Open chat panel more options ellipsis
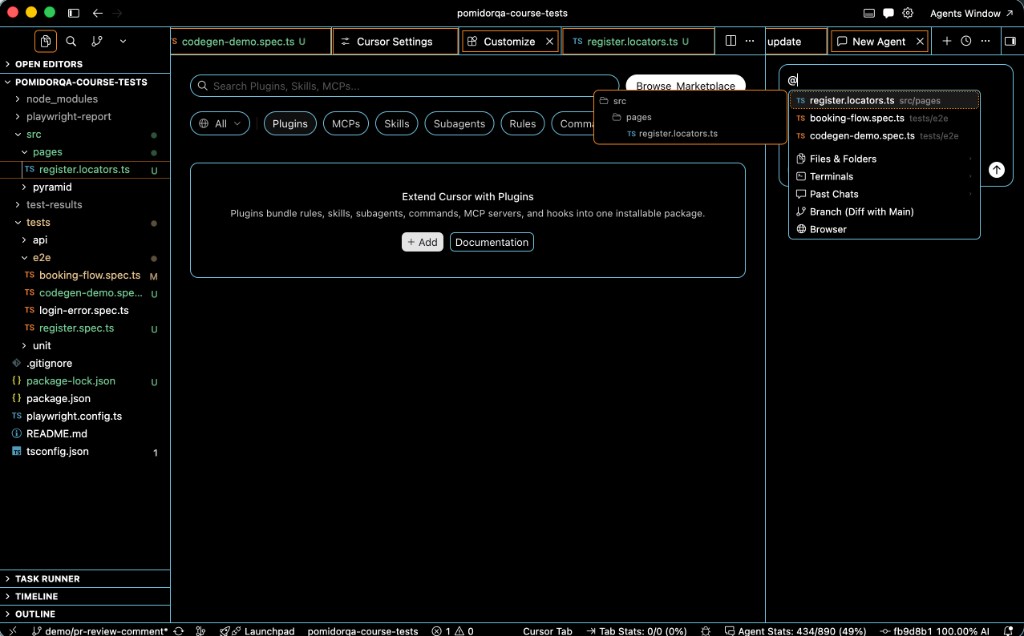The width and height of the screenshot is (1024, 636). coord(985,41)
